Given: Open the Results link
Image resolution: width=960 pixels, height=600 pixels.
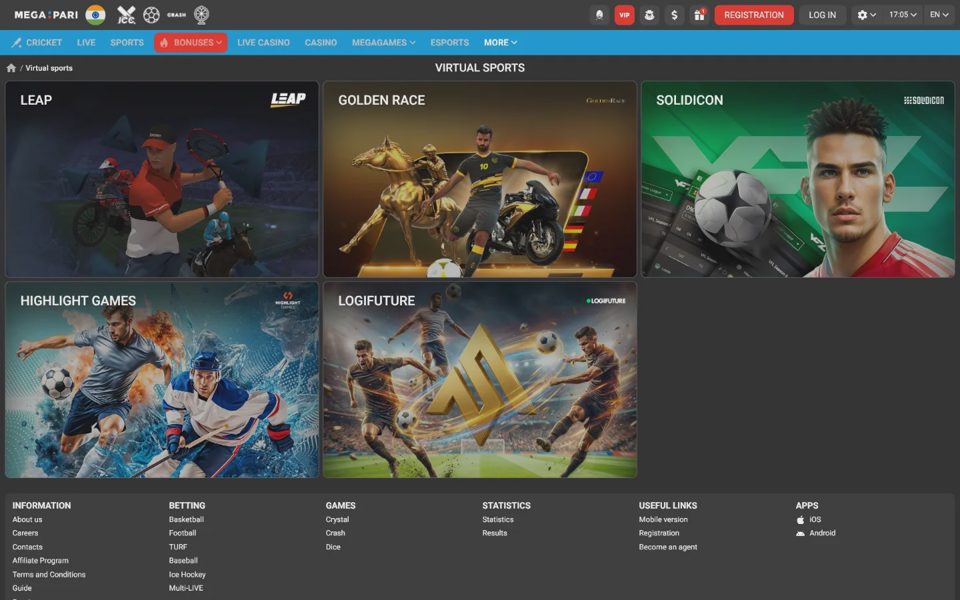Looking at the screenshot, I should tap(495, 533).
